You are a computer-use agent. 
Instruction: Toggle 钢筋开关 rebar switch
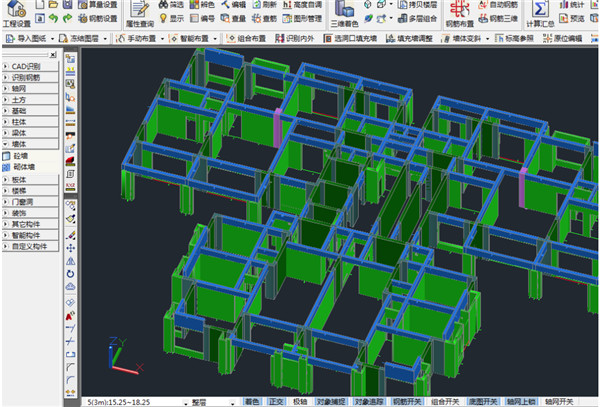tap(407, 402)
